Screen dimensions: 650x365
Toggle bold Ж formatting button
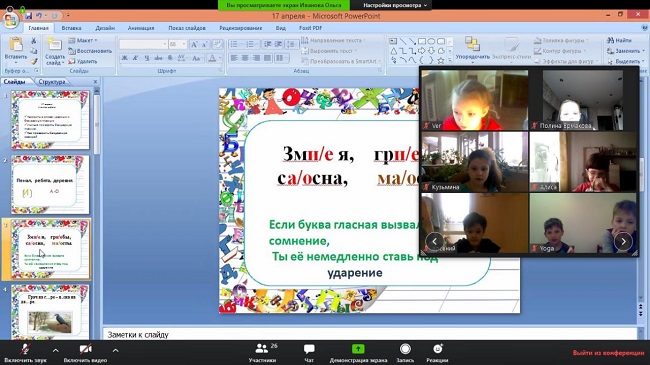(x=124, y=58)
